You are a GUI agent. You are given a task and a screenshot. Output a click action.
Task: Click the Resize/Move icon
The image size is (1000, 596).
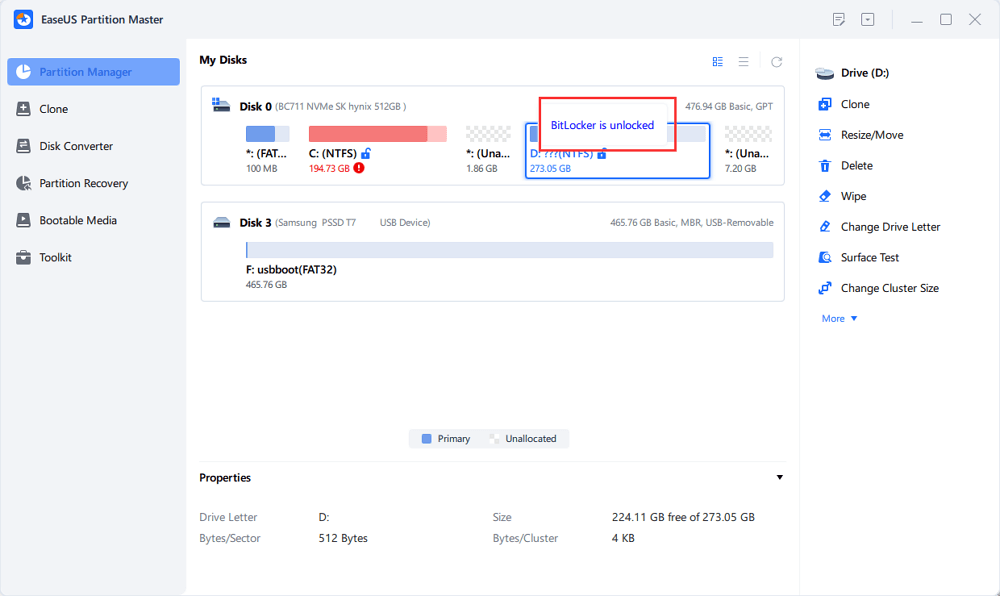[825, 135]
